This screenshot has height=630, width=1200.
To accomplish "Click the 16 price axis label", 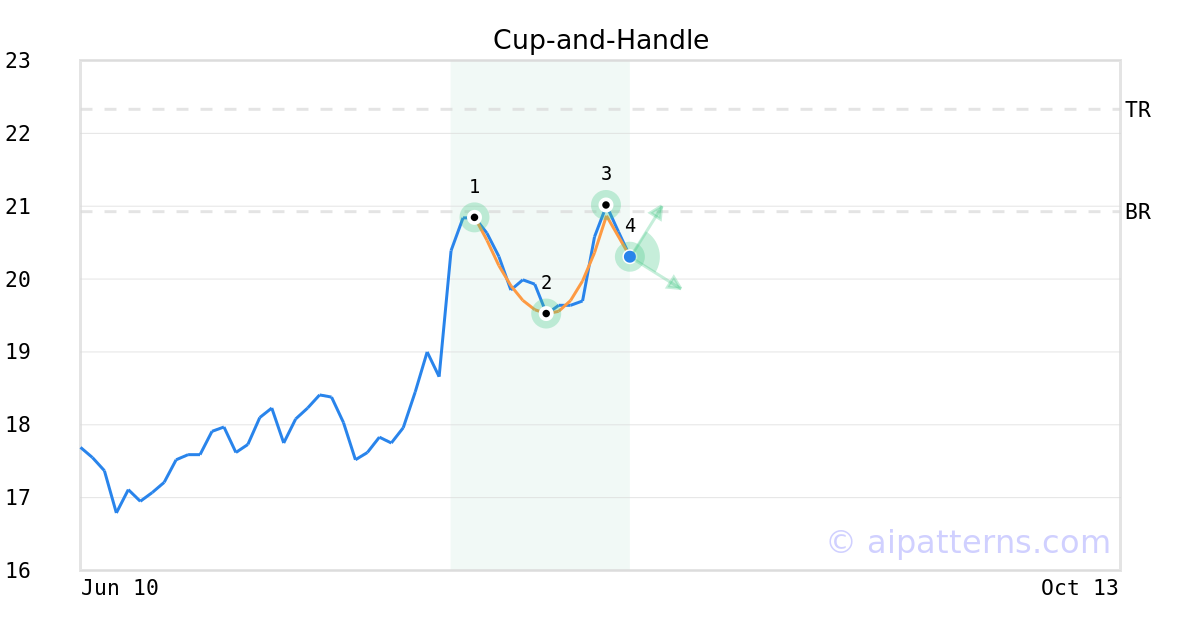I will click(18, 570).
